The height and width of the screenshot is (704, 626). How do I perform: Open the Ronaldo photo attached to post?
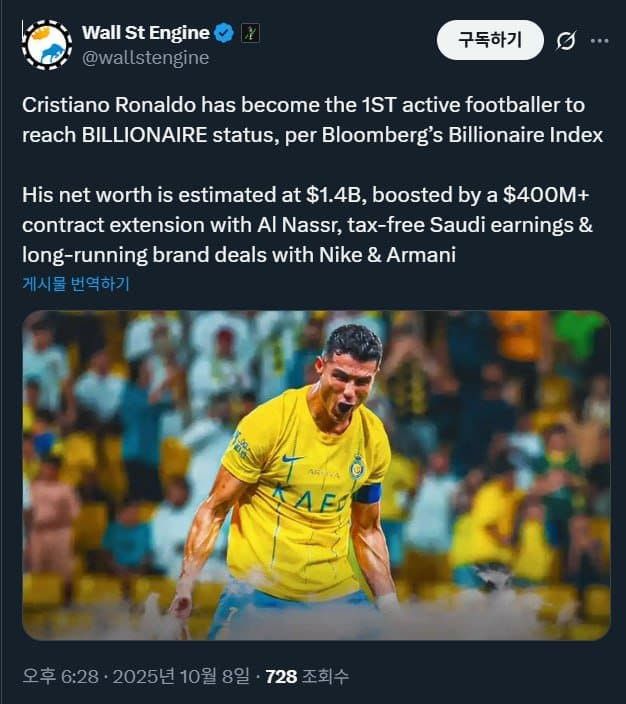point(316,475)
